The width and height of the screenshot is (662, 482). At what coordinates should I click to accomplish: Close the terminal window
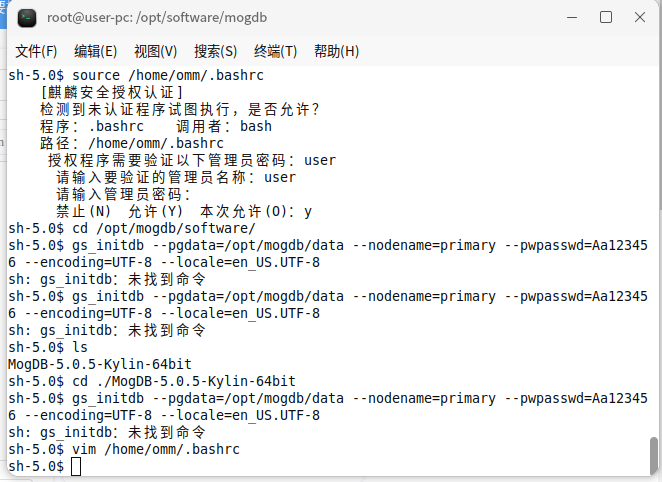pos(640,18)
